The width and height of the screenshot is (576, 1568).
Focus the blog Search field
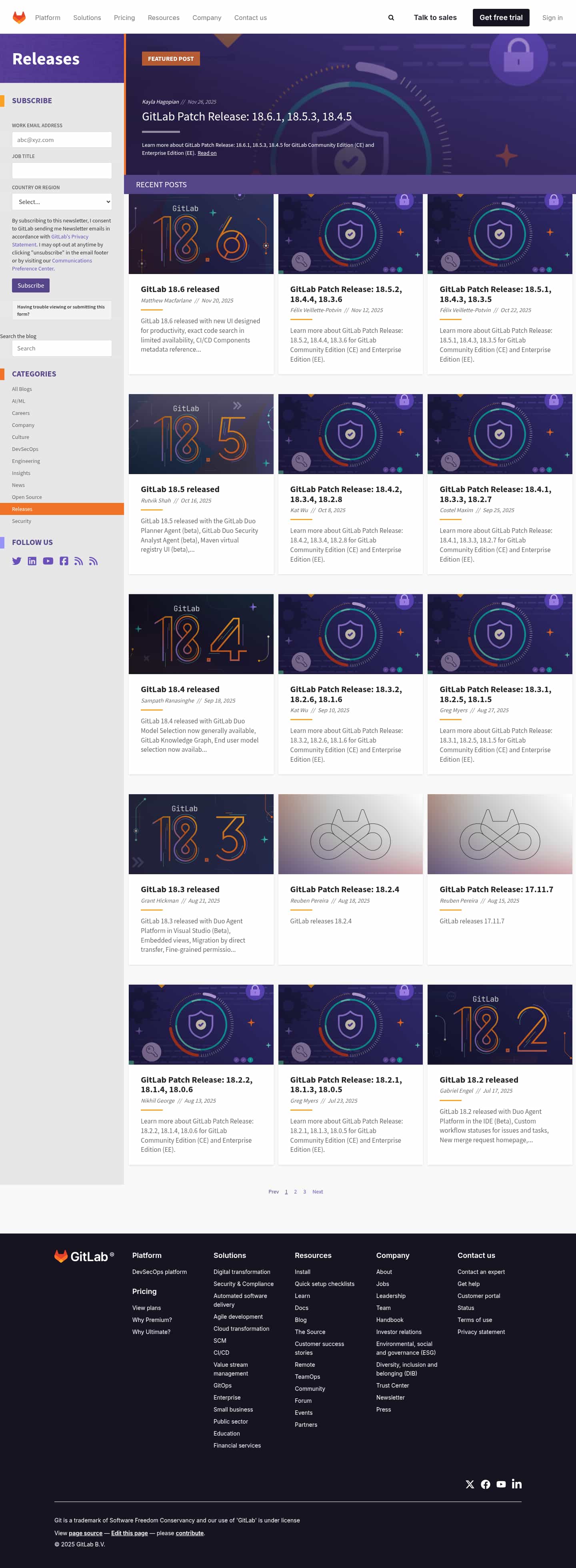[62, 348]
